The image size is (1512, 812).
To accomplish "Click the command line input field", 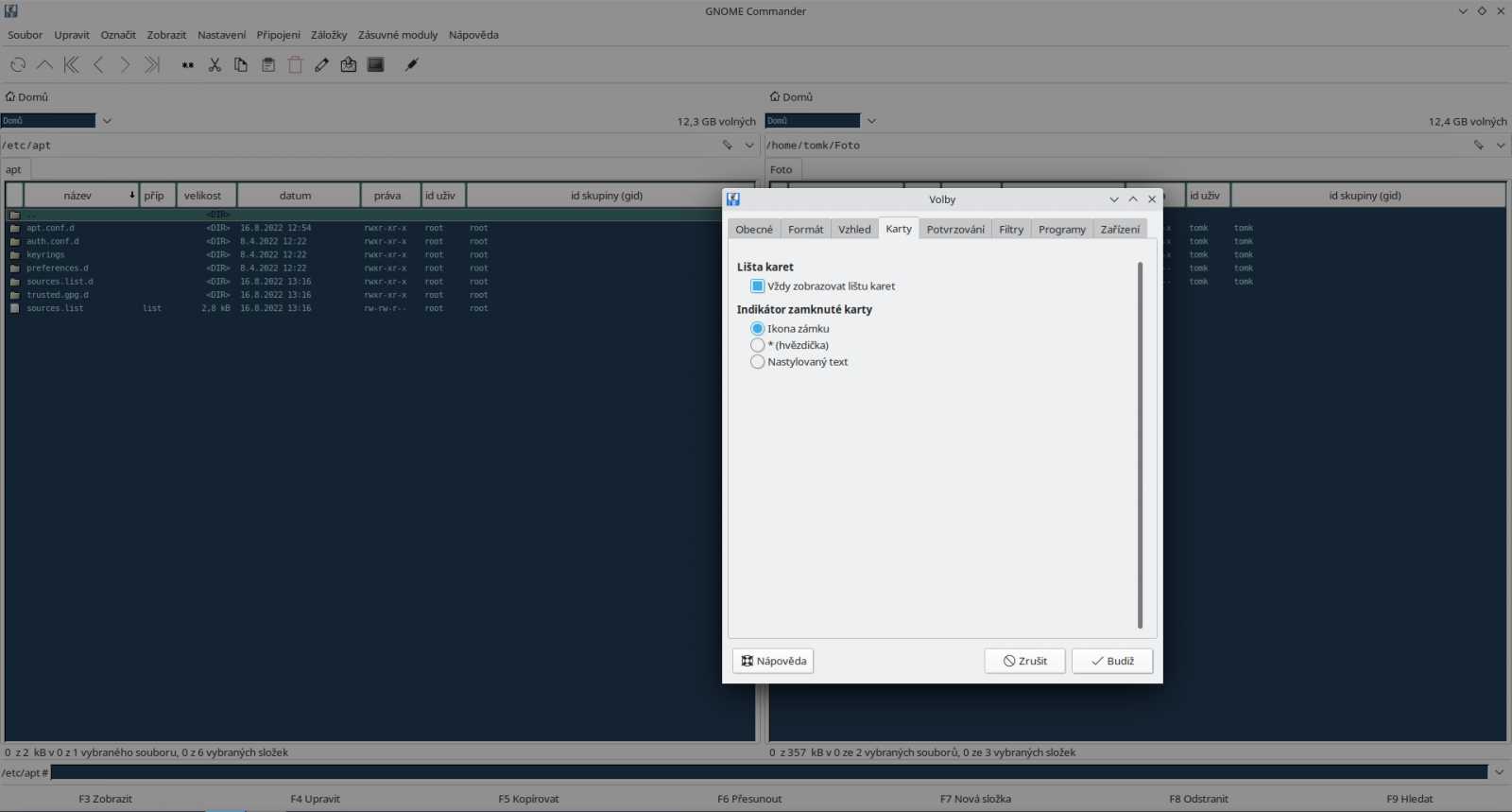I will [769, 772].
